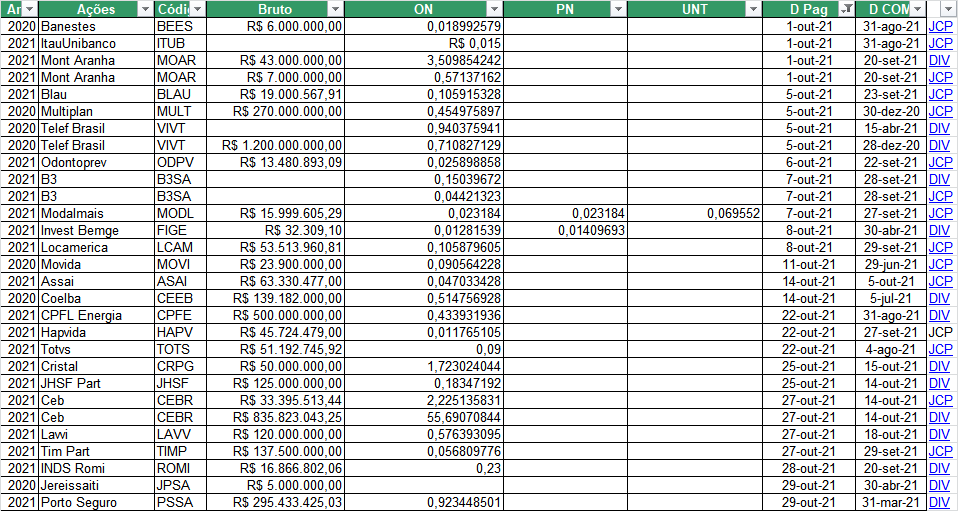Open the DIV link for INDS Romi
Viewport: 958px width, 511px height.
939,468
